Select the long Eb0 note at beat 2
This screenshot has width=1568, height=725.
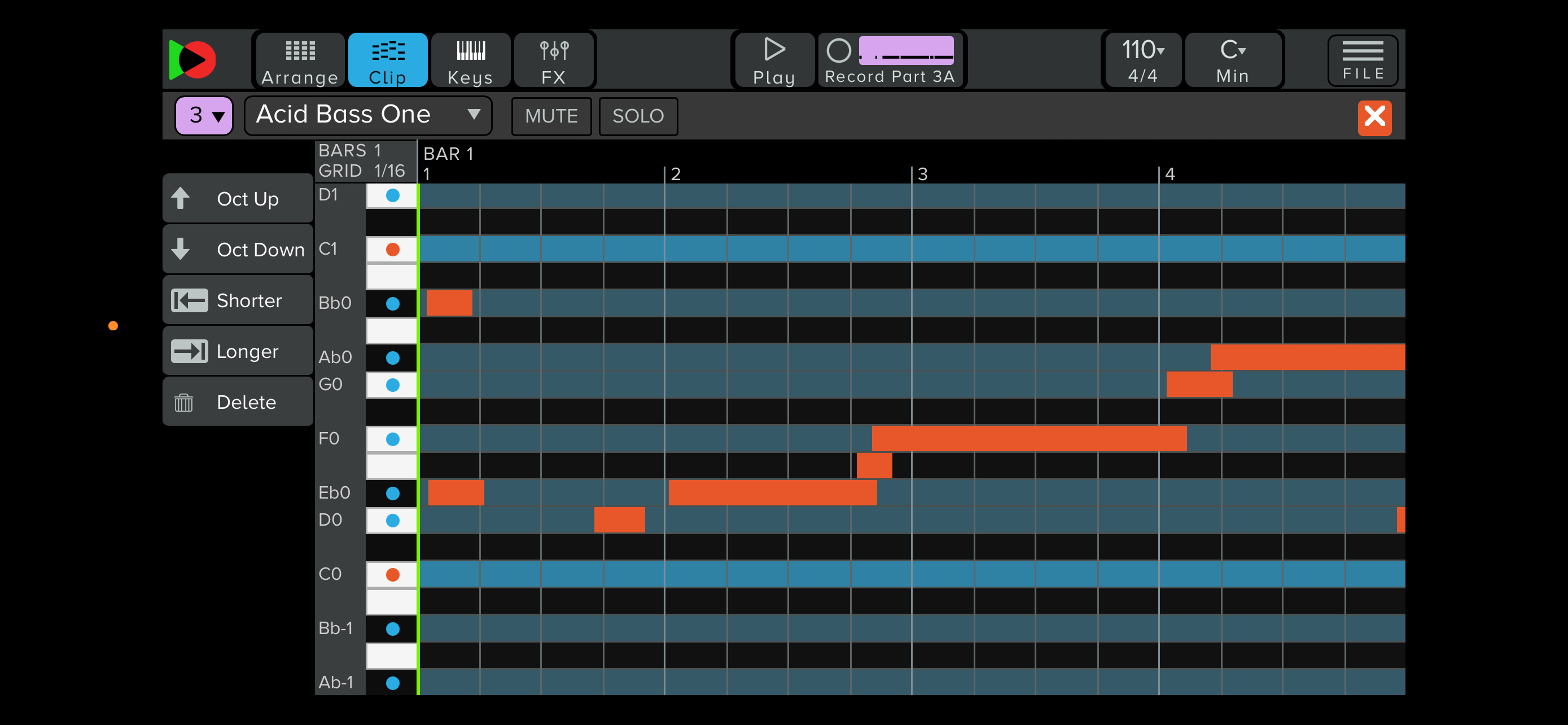[x=773, y=492]
